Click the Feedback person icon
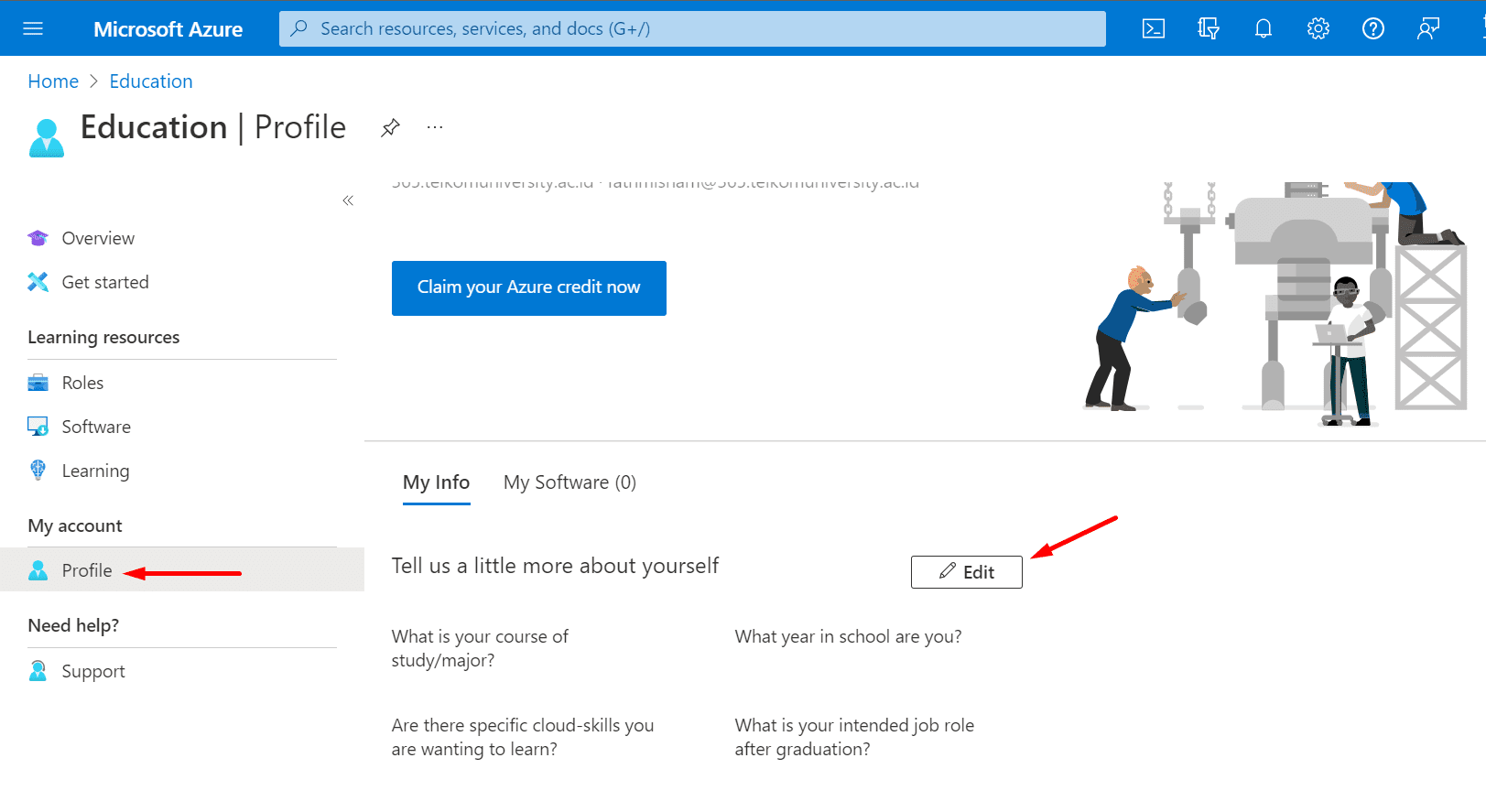 [x=1428, y=28]
